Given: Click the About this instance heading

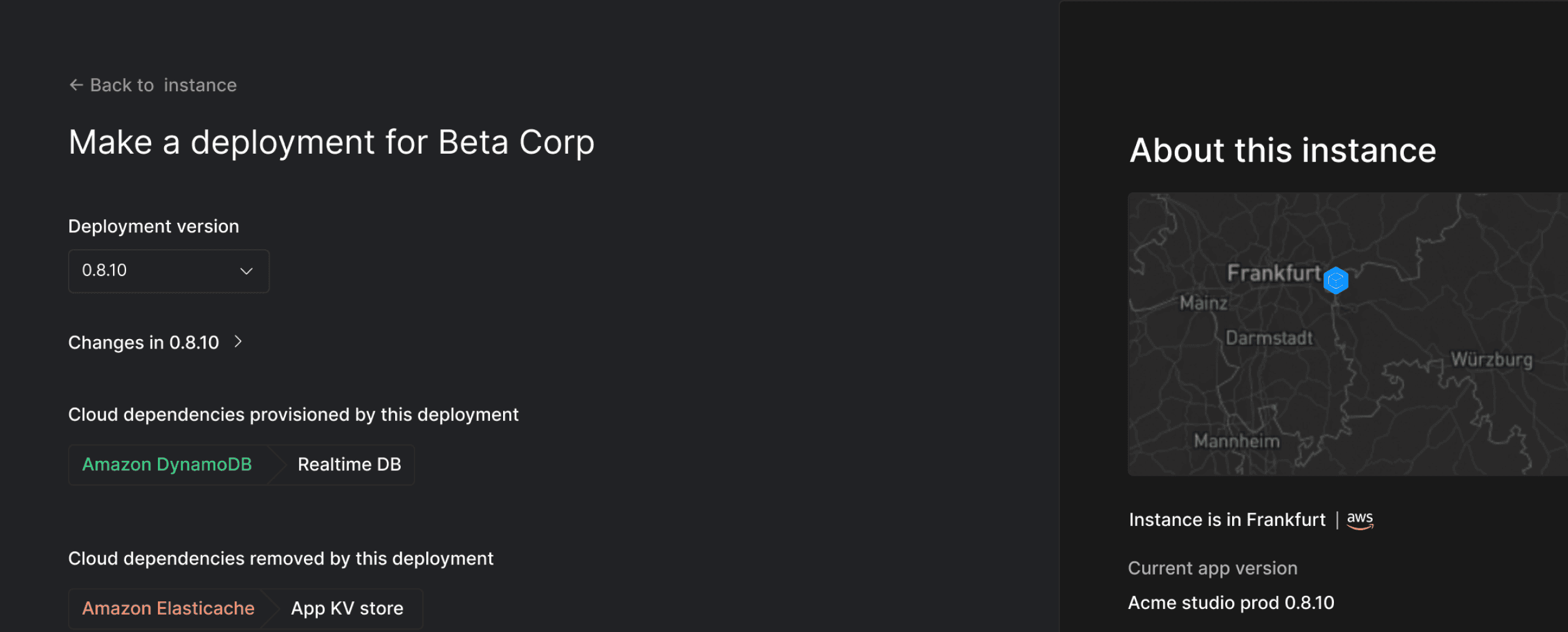Looking at the screenshot, I should (1283, 151).
